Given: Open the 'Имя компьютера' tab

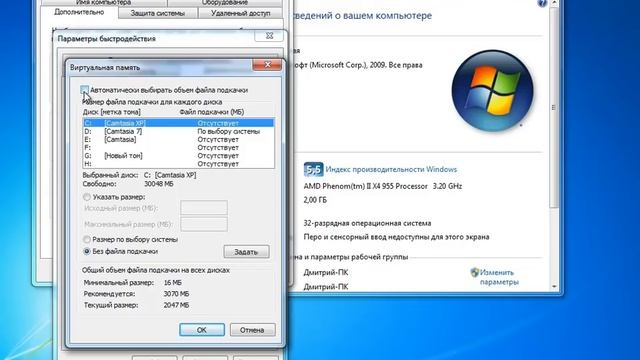Looking at the screenshot, I should click(x=103, y=3).
